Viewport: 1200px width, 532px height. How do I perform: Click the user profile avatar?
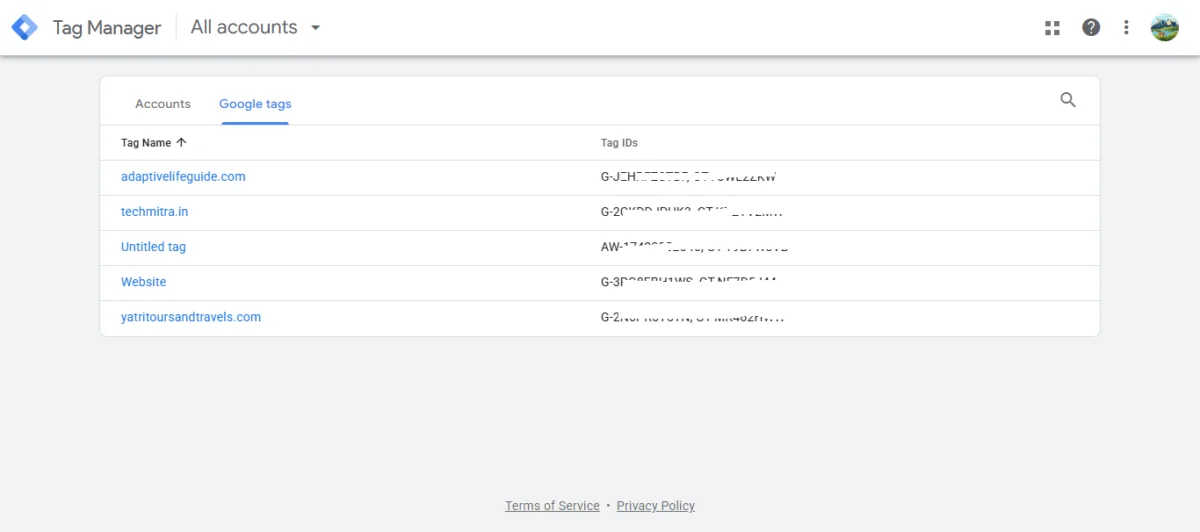click(x=1165, y=28)
